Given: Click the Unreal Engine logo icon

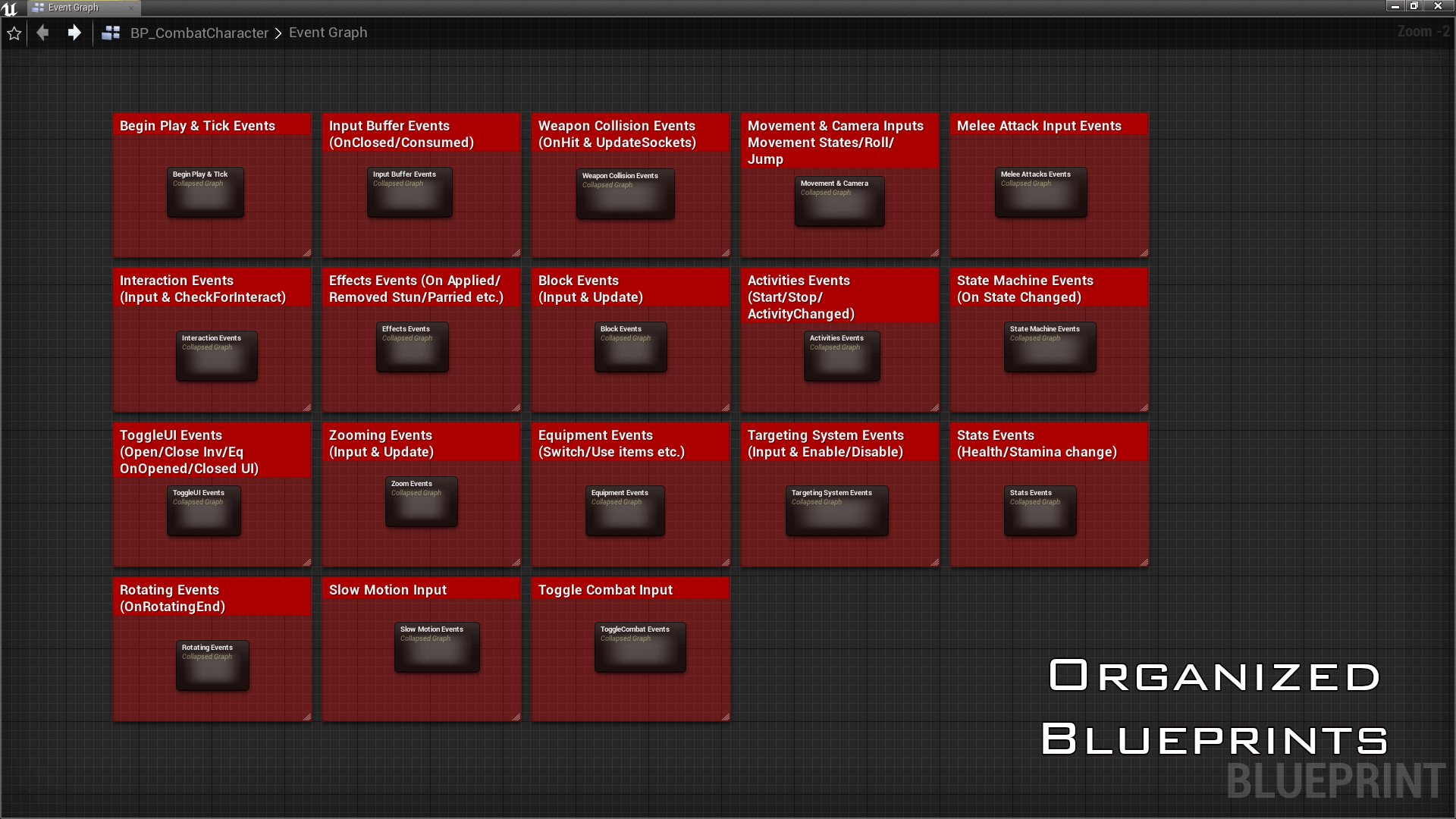Looking at the screenshot, I should click(11, 8).
